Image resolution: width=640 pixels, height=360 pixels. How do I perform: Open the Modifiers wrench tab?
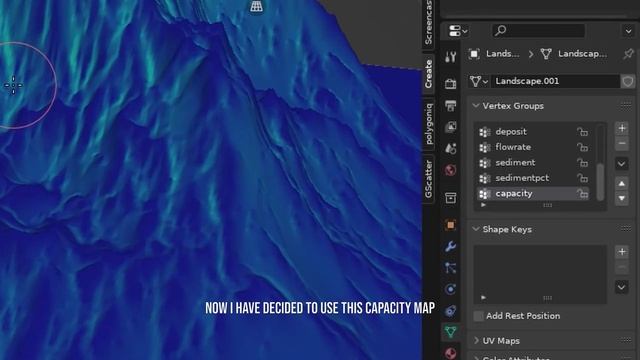coord(451,247)
